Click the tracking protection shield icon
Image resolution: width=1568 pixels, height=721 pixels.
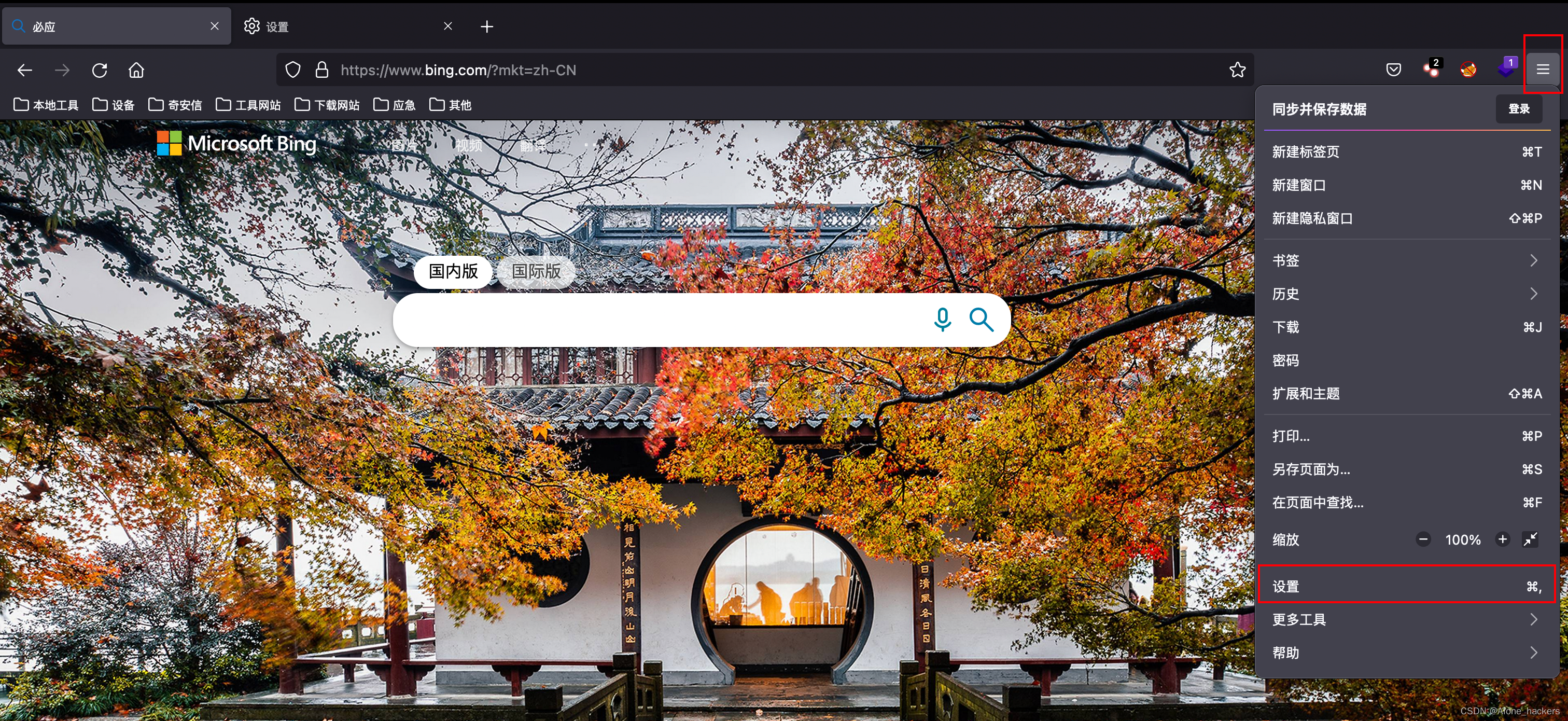click(x=293, y=70)
